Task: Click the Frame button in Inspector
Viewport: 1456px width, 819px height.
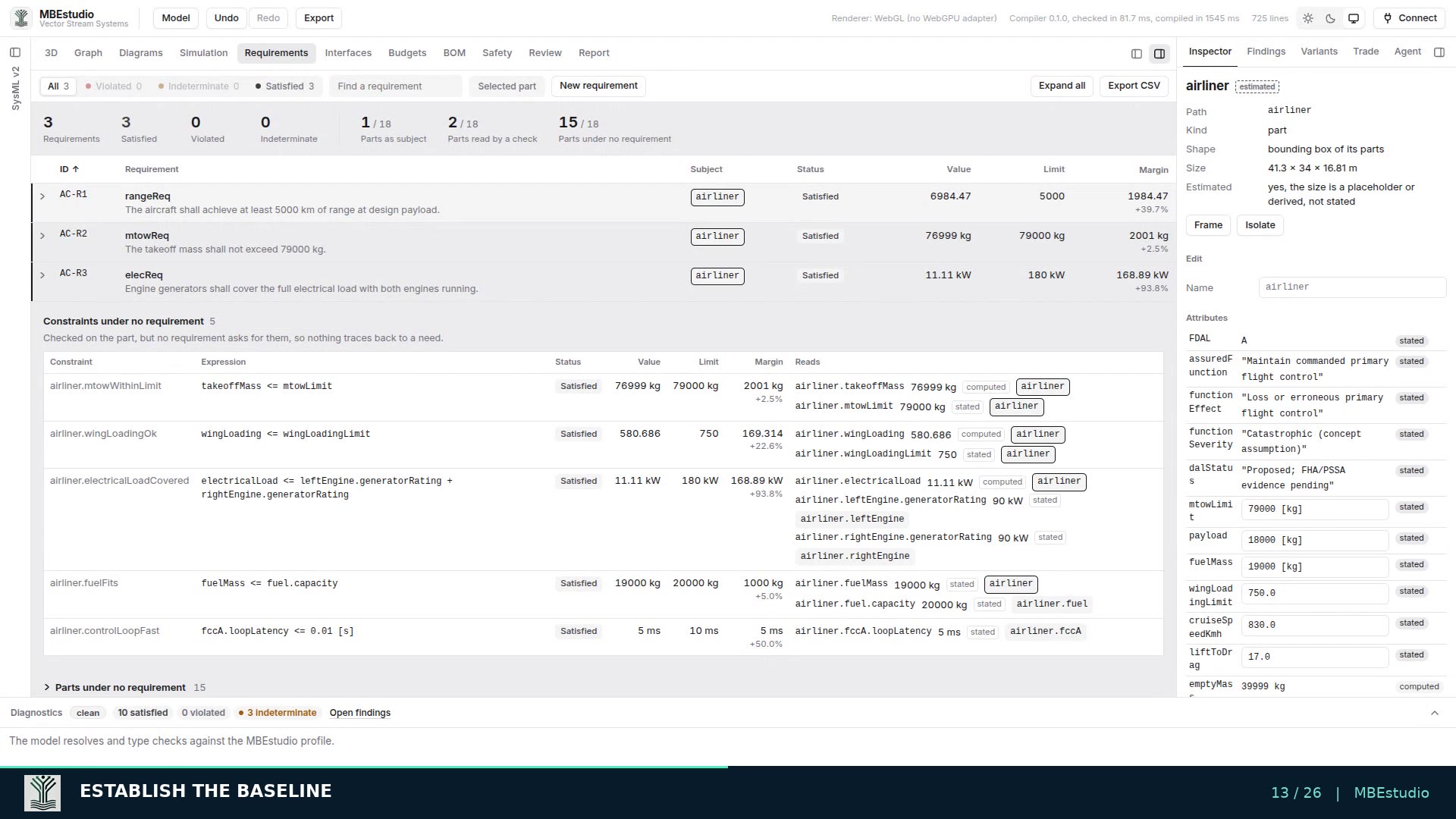Action: [1208, 225]
